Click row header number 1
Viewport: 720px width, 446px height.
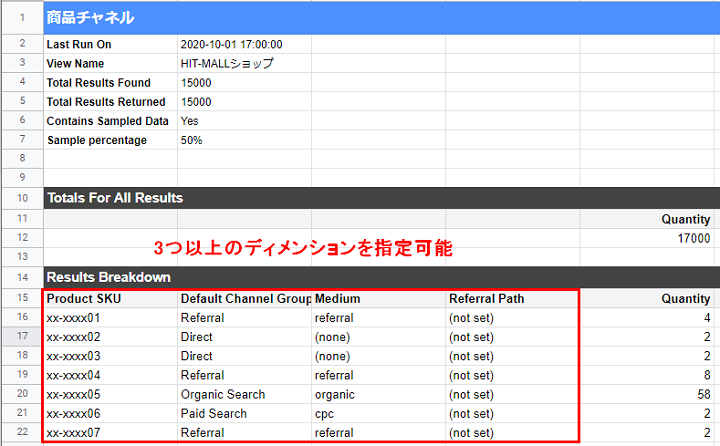(x=21, y=18)
